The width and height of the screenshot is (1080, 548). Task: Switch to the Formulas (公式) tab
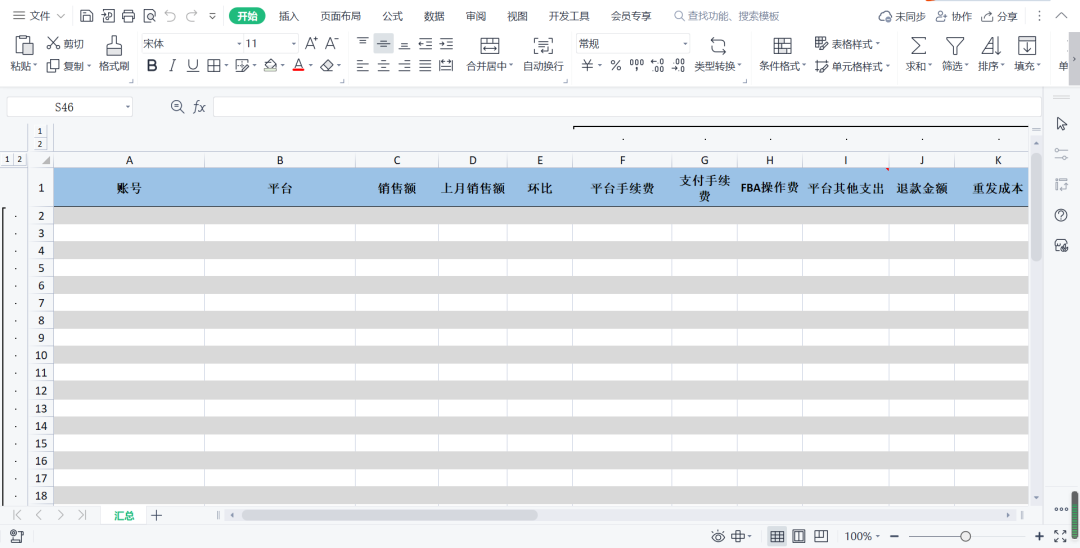392,16
